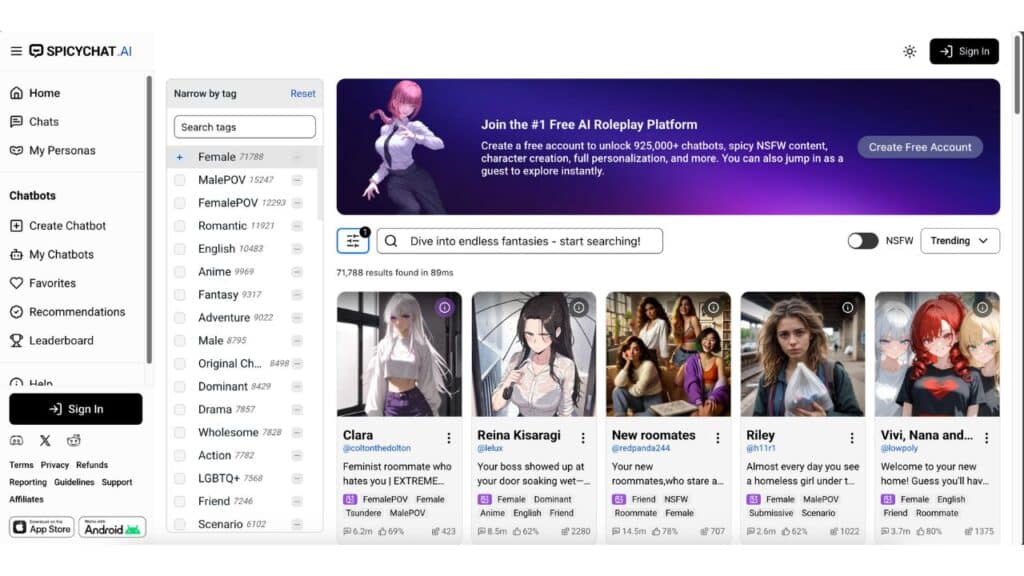Check the Romantic tag checkbox
Screen dimensions: 1024x576
(x=180, y=226)
